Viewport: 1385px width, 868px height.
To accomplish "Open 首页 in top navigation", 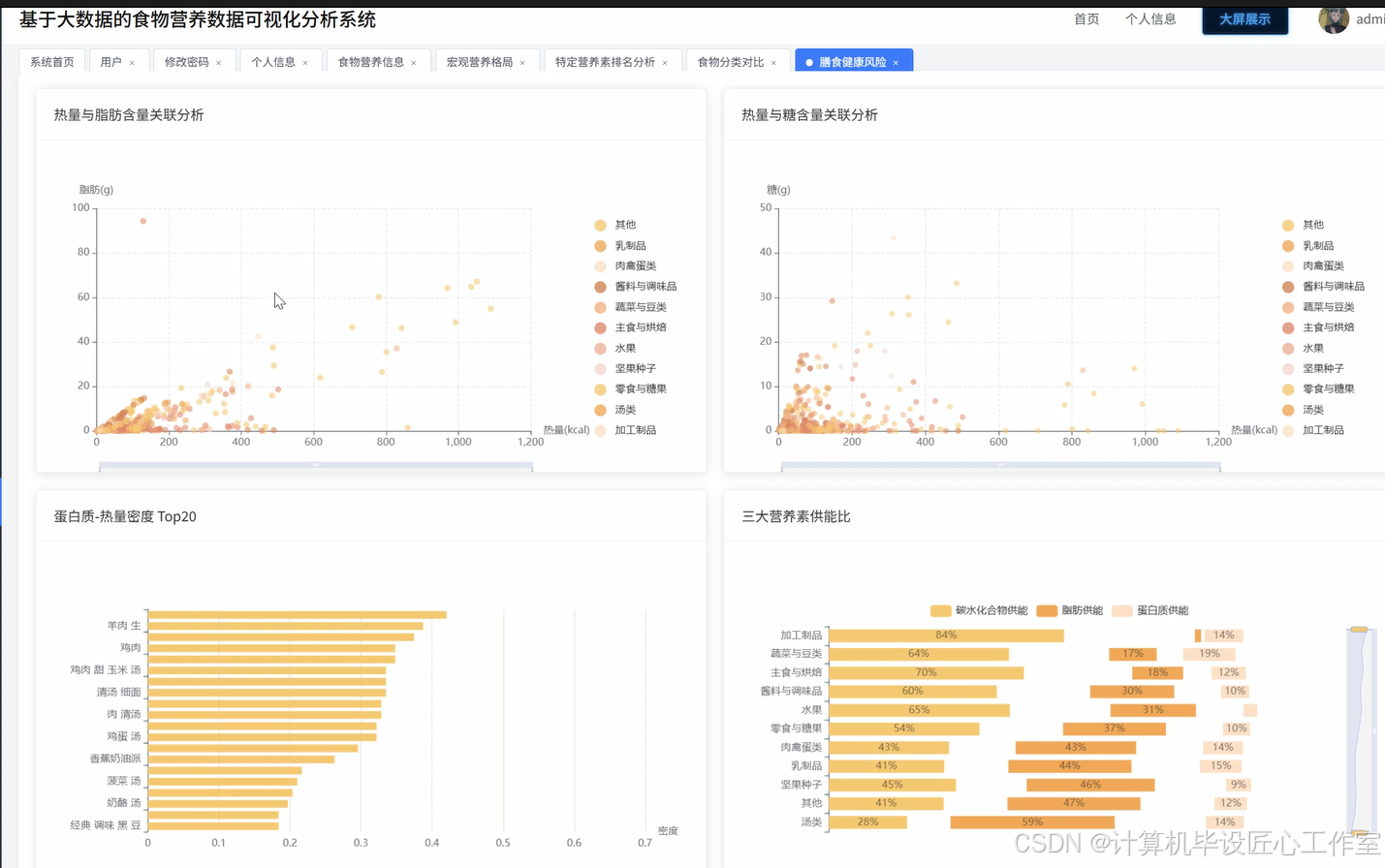I will pos(1086,19).
